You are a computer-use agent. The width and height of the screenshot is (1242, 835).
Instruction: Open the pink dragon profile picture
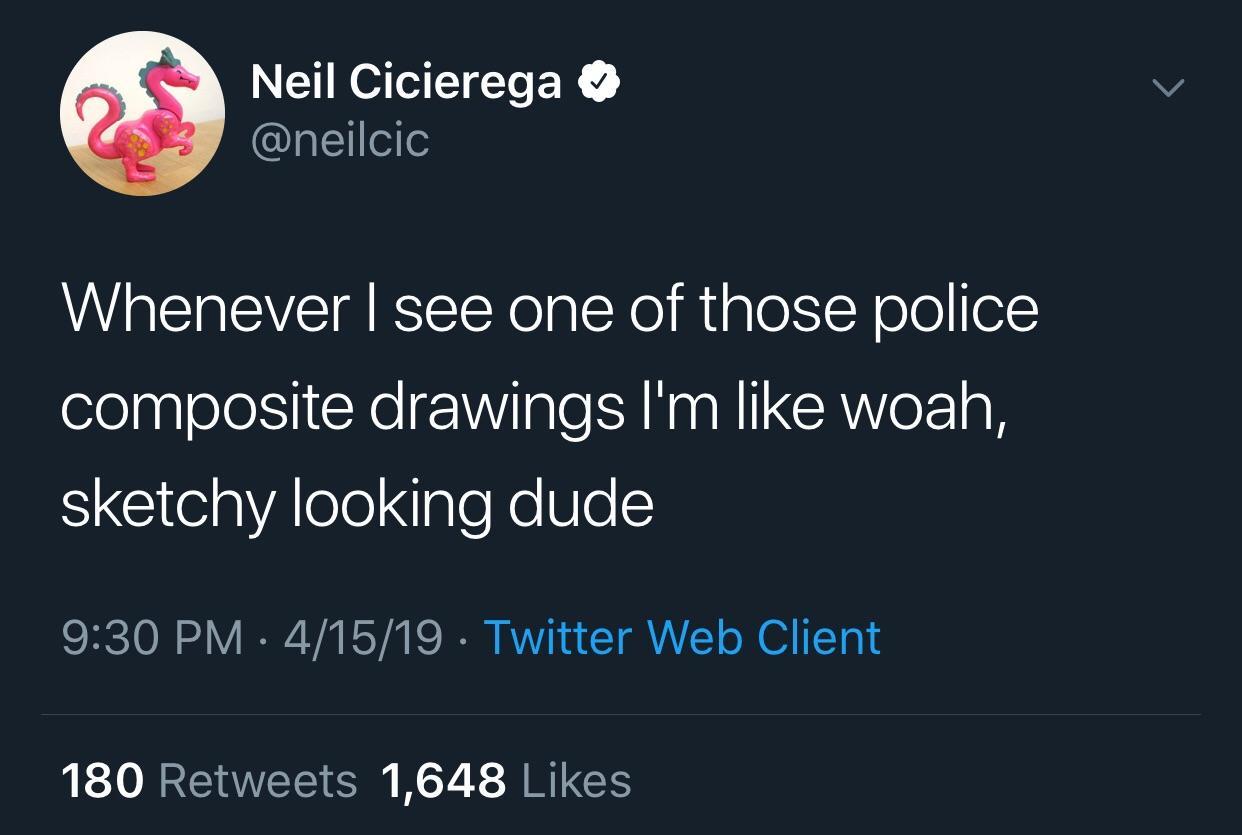coord(141,113)
